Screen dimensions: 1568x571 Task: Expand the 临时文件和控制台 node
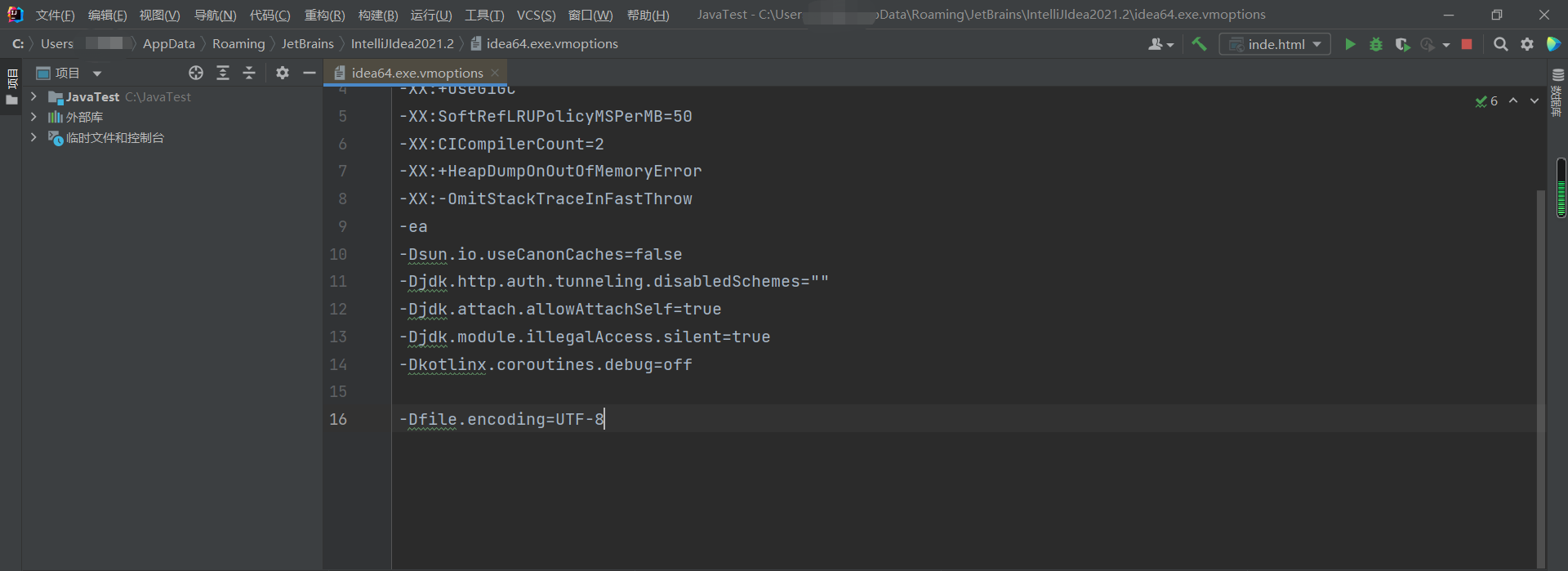coord(33,137)
